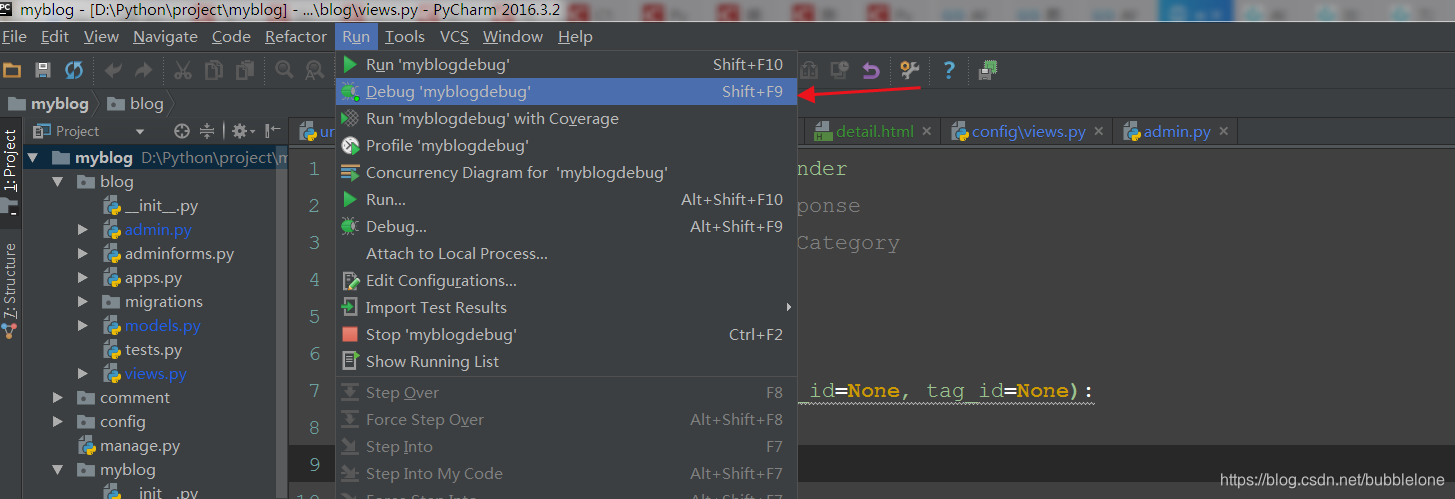This screenshot has height=499, width=1455.
Task: Click Scroll from Source target icon
Action: click(181, 131)
